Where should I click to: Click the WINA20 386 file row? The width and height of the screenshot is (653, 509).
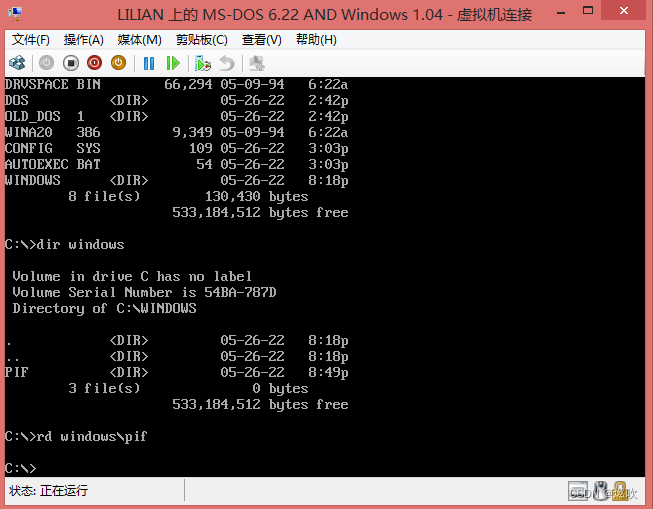point(176,132)
